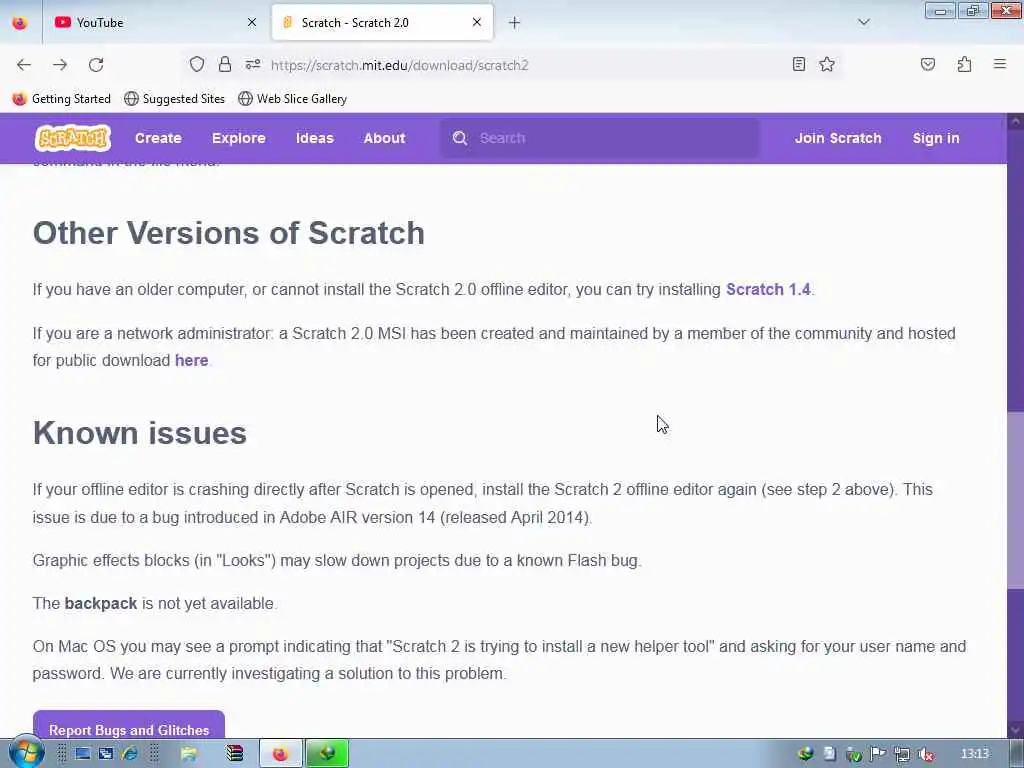Viewport: 1024px width, 768px height.
Task: Click the muted volume speaker tray icon
Action: (x=926, y=754)
